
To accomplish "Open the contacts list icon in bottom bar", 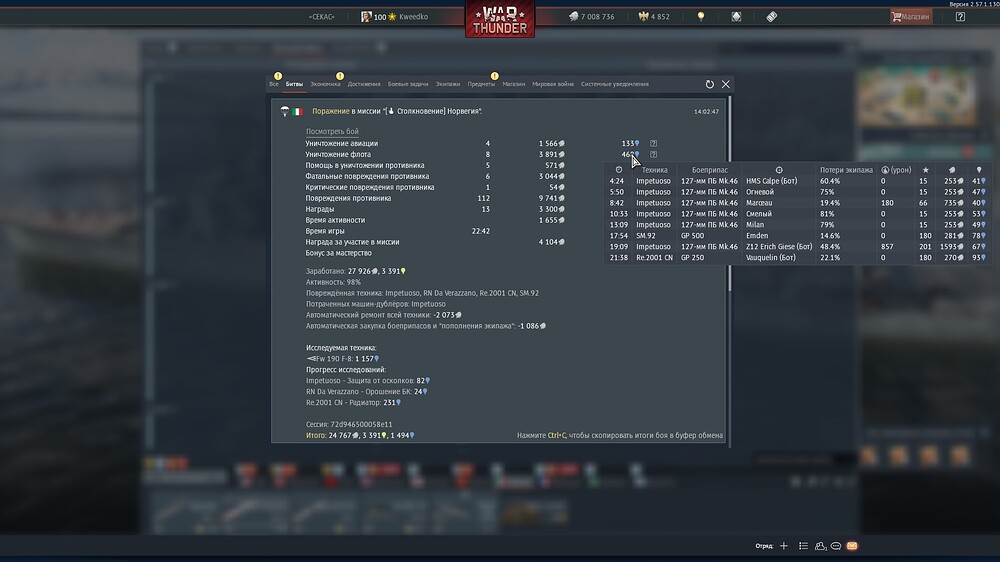I will point(803,546).
